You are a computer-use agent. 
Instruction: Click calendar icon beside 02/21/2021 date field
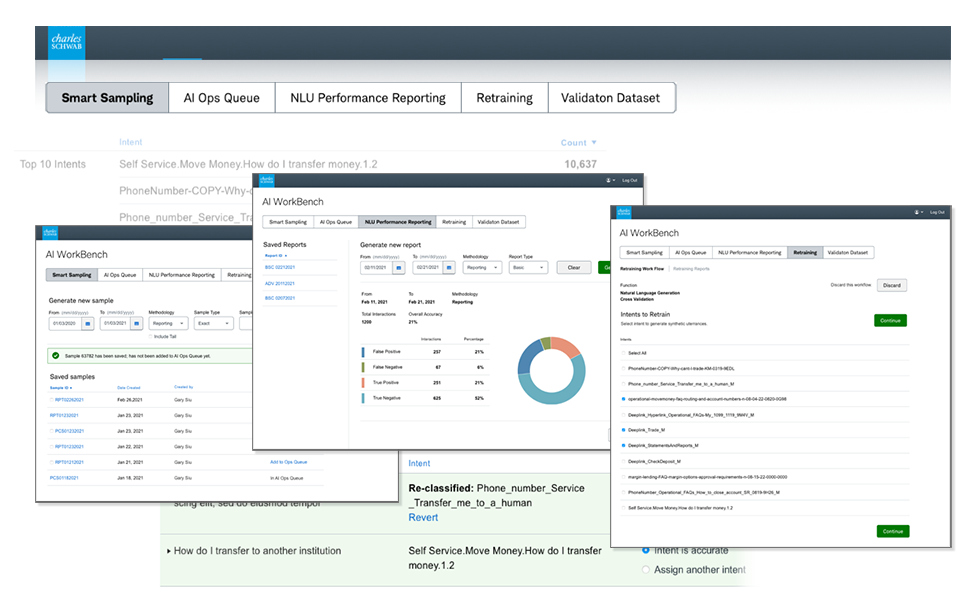click(449, 267)
